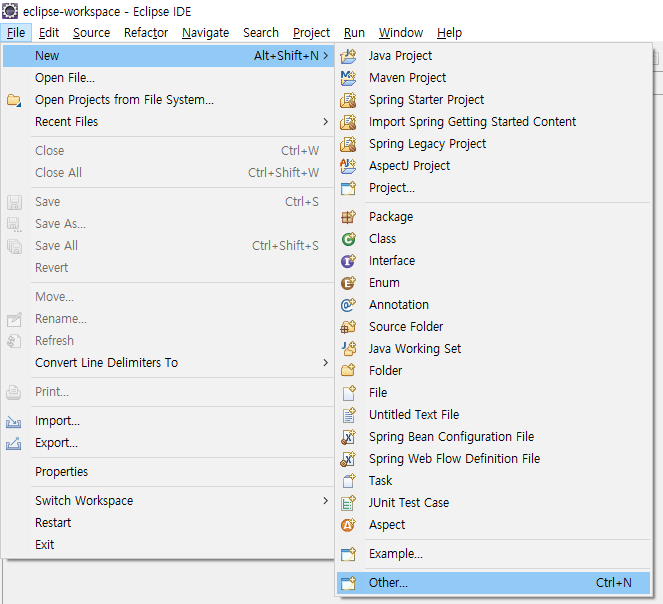Click the Alt+Shift+N shortcut text

click(286, 56)
